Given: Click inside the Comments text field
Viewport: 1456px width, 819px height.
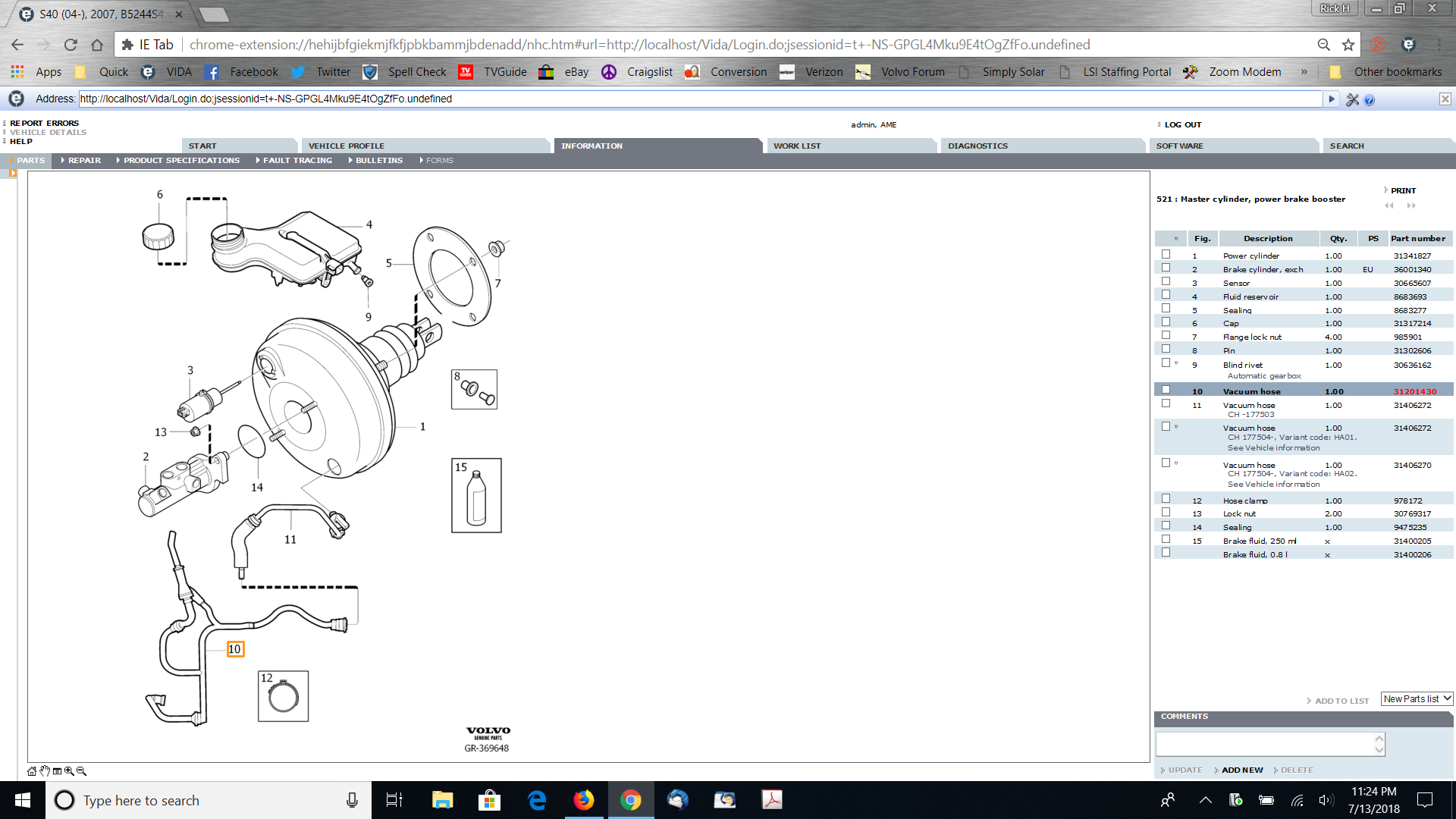Looking at the screenshot, I should (x=1264, y=744).
